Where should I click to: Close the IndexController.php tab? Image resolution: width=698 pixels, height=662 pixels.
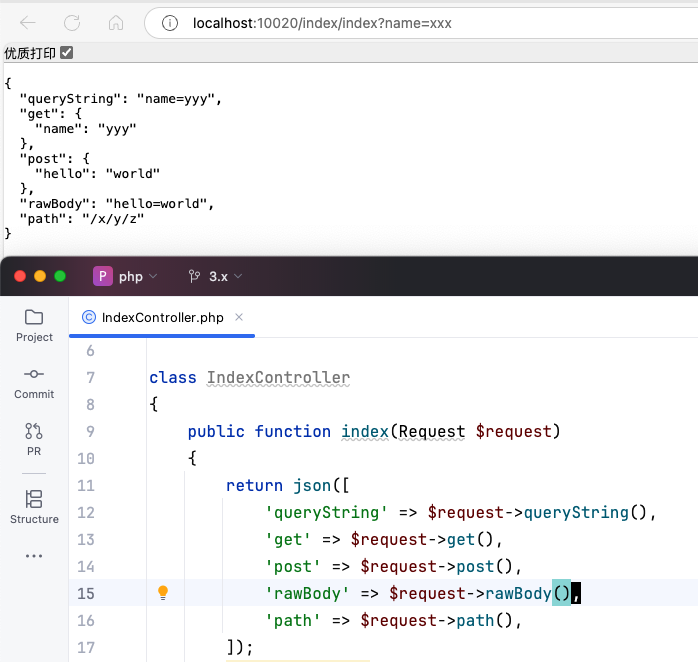[x=239, y=317]
